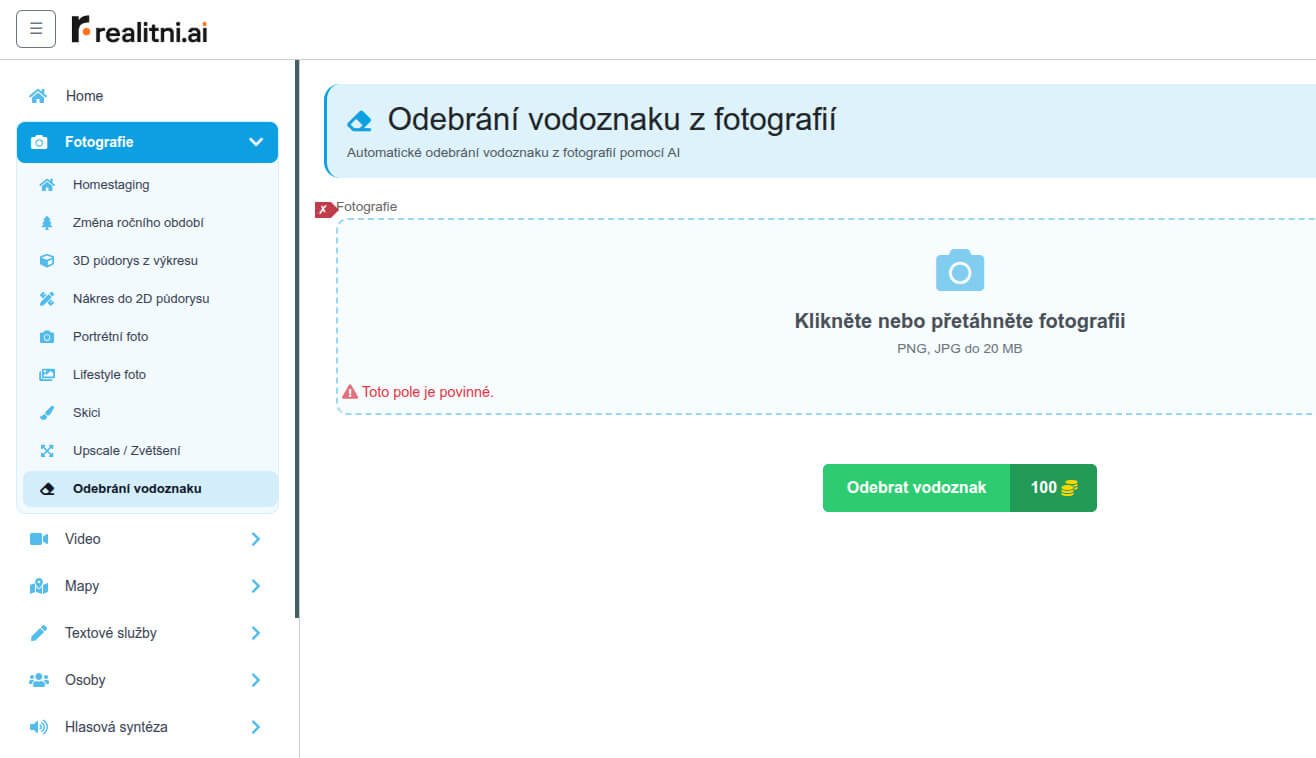Click the camera icon inside the upload area
Viewport: 1316px width, 758px height.
tap(959, 268)
